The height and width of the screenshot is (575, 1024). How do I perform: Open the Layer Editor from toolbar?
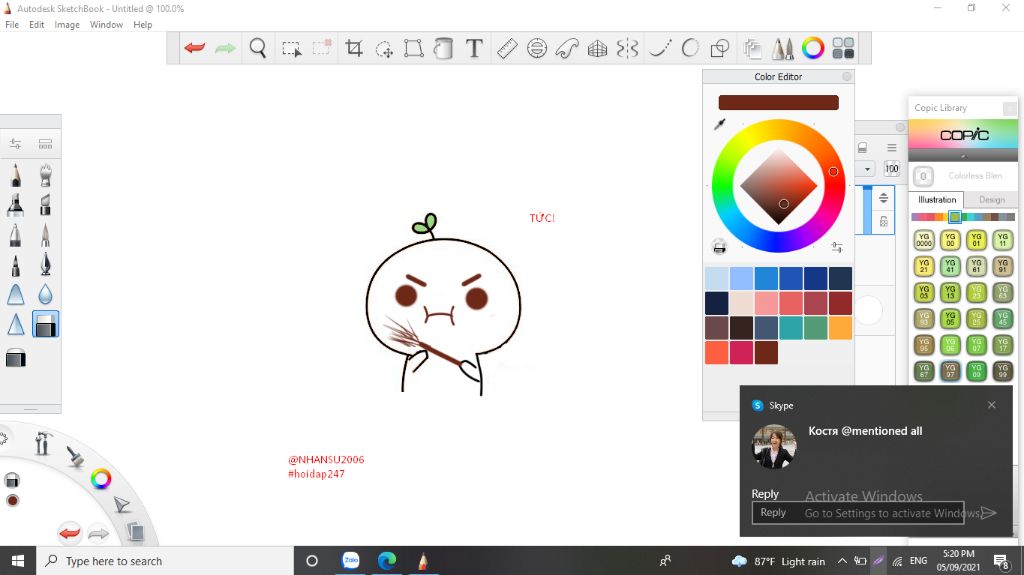752,48
